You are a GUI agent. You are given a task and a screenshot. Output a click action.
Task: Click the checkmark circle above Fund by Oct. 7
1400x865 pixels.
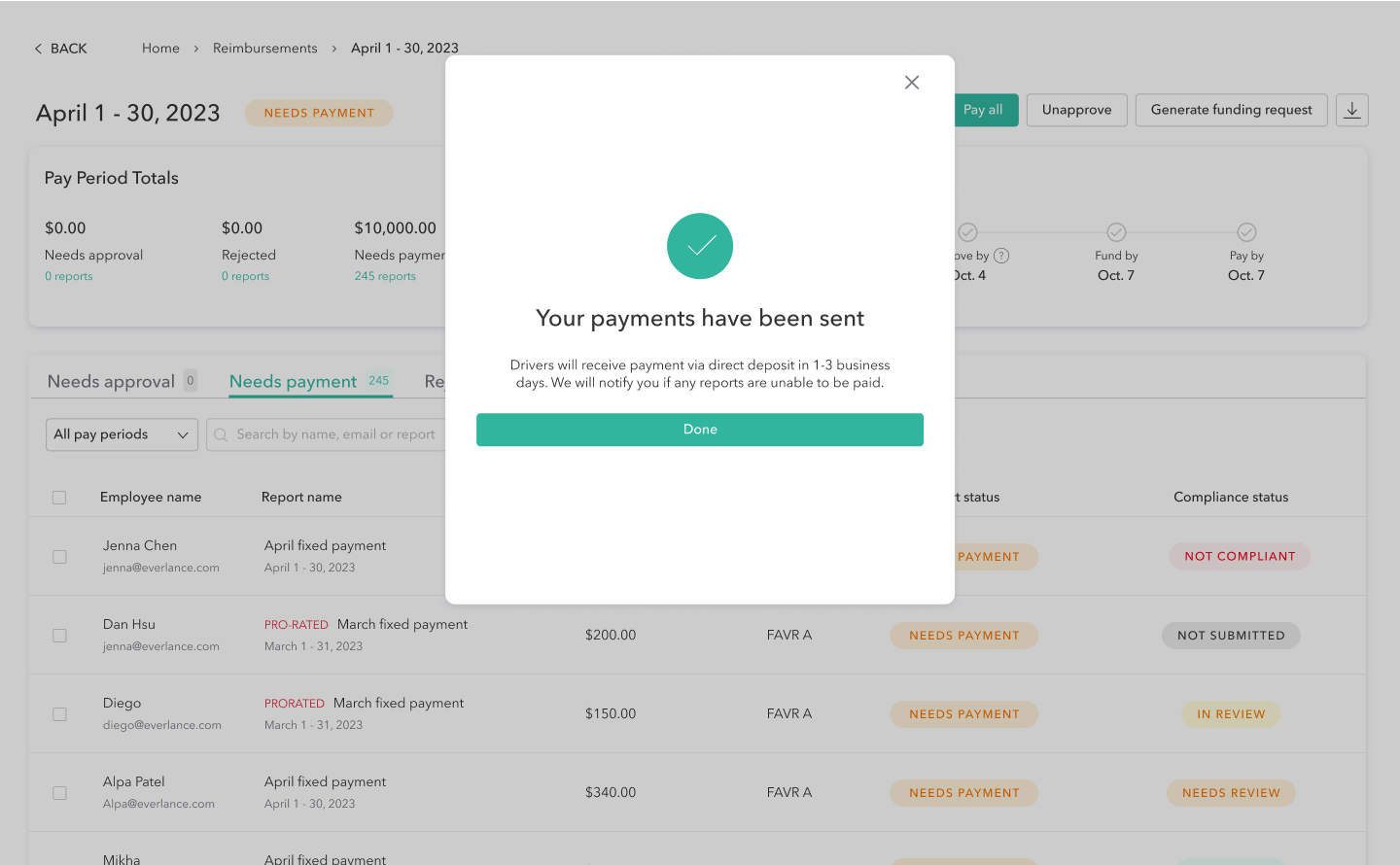coord(1115,232)
